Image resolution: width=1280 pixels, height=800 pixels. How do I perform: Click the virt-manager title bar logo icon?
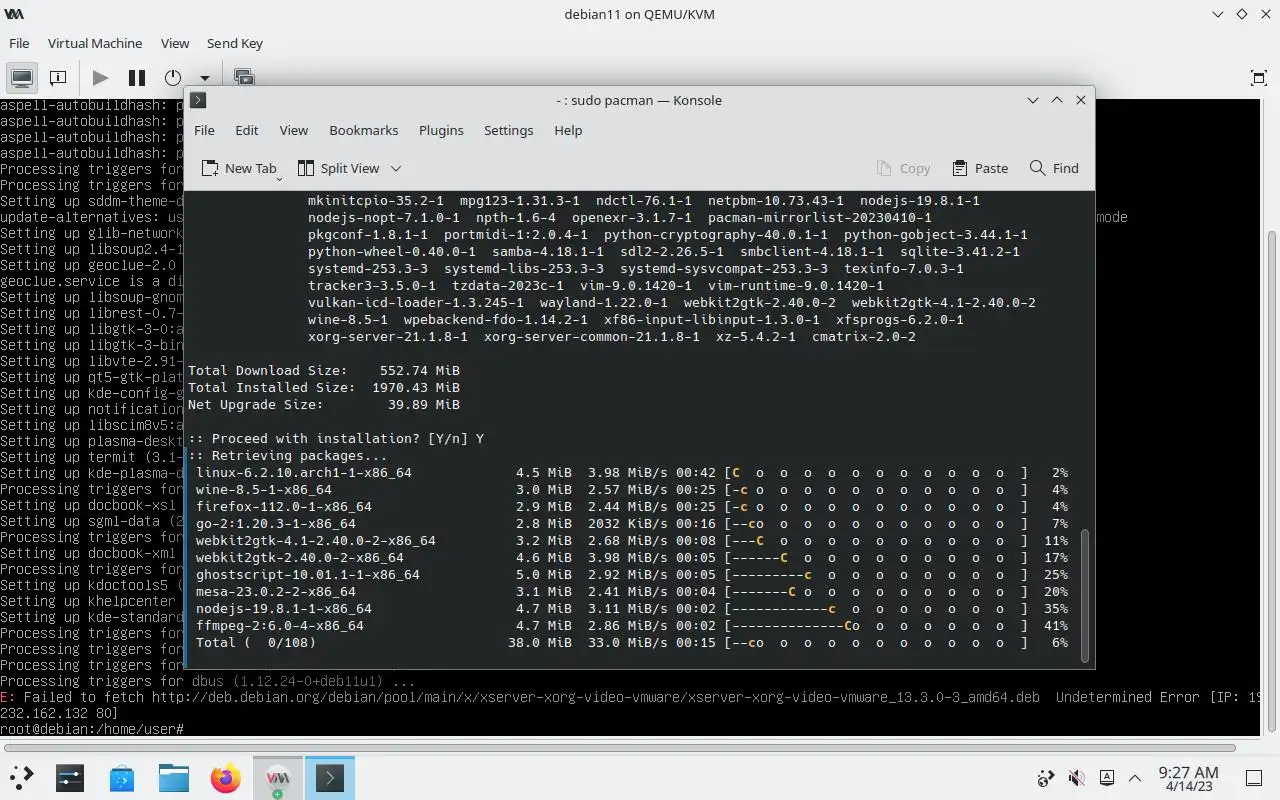point(15,14)
